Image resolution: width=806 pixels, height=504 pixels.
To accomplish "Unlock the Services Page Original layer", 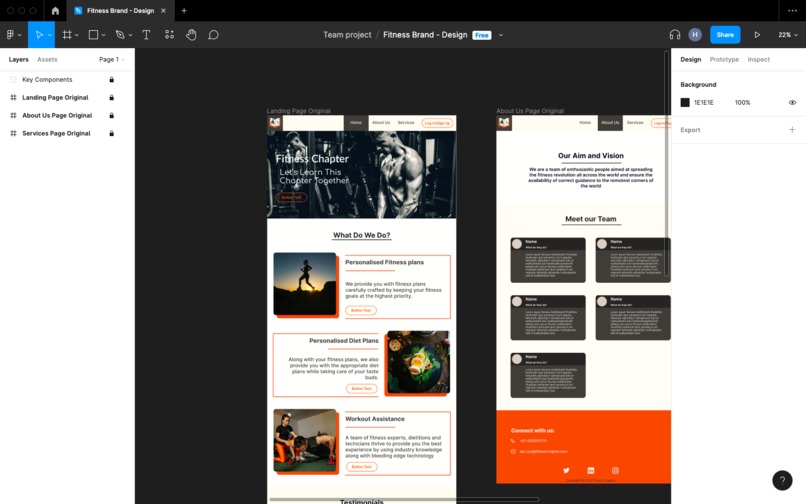I will (112, 133).
